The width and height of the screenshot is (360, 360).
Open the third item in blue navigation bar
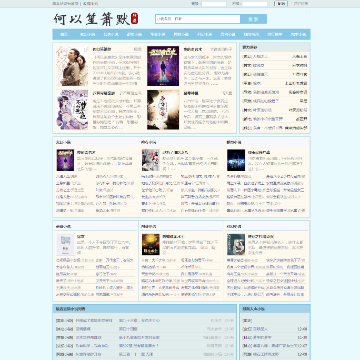tap(111, 34)
